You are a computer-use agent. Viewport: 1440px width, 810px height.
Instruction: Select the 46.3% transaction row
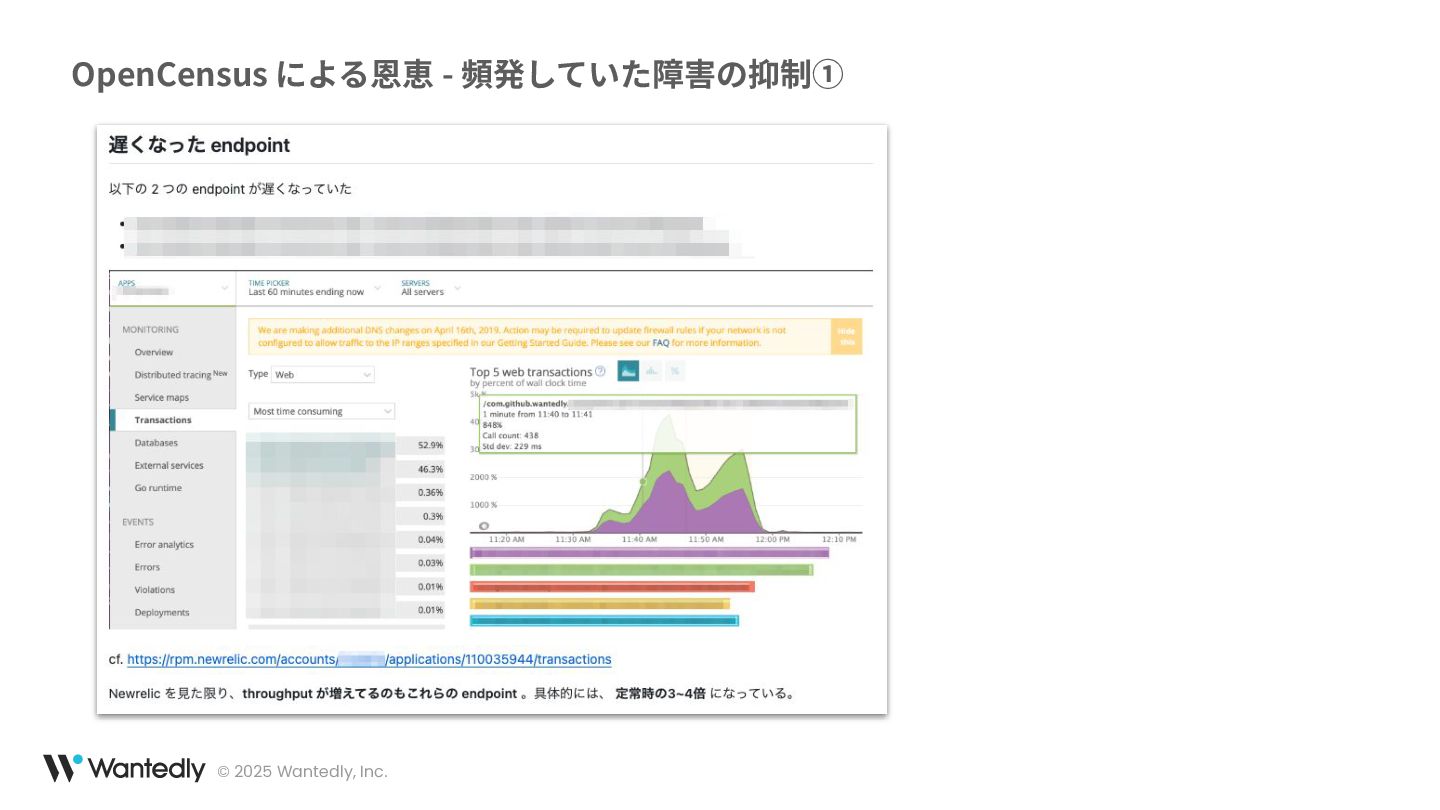345,469
